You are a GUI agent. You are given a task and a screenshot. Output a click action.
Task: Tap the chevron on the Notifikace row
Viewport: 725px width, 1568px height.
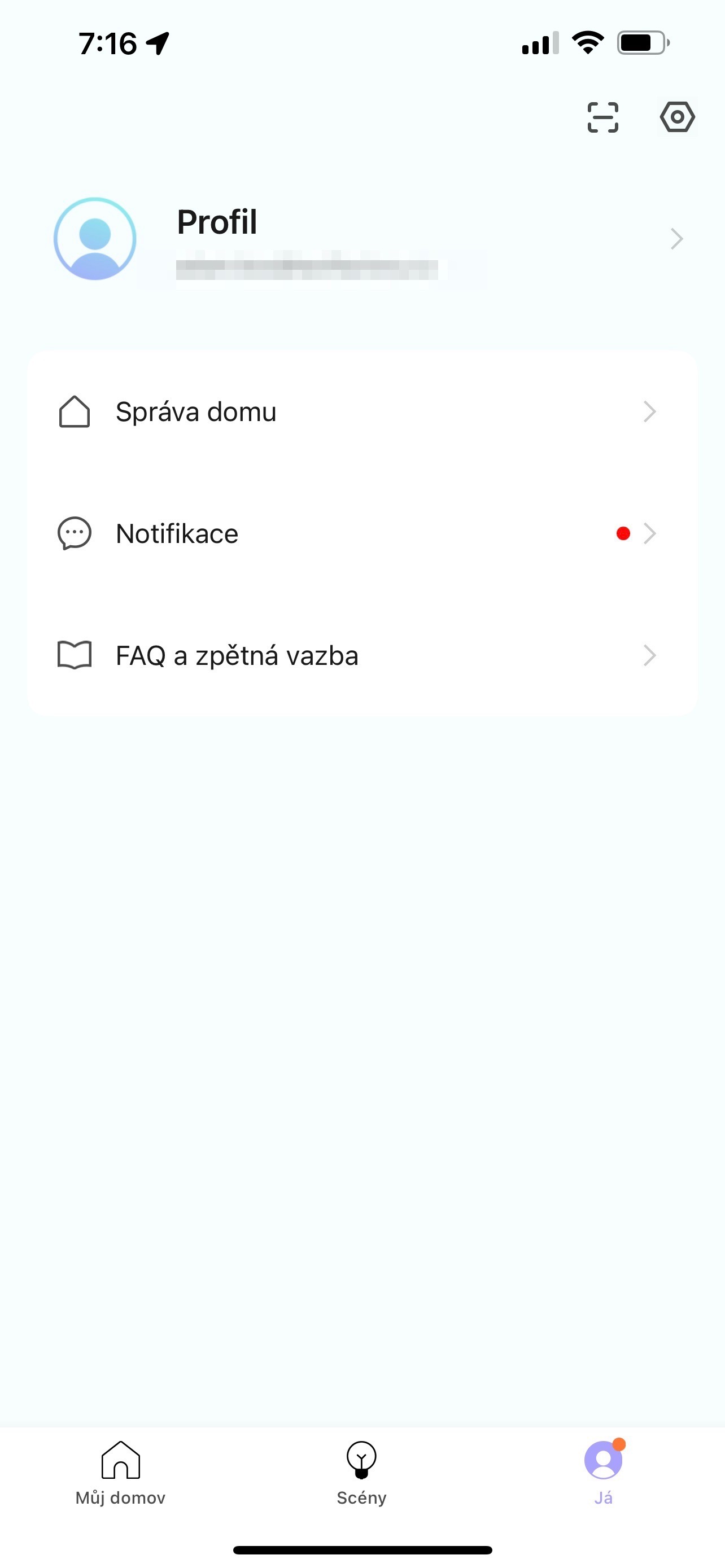649,534
